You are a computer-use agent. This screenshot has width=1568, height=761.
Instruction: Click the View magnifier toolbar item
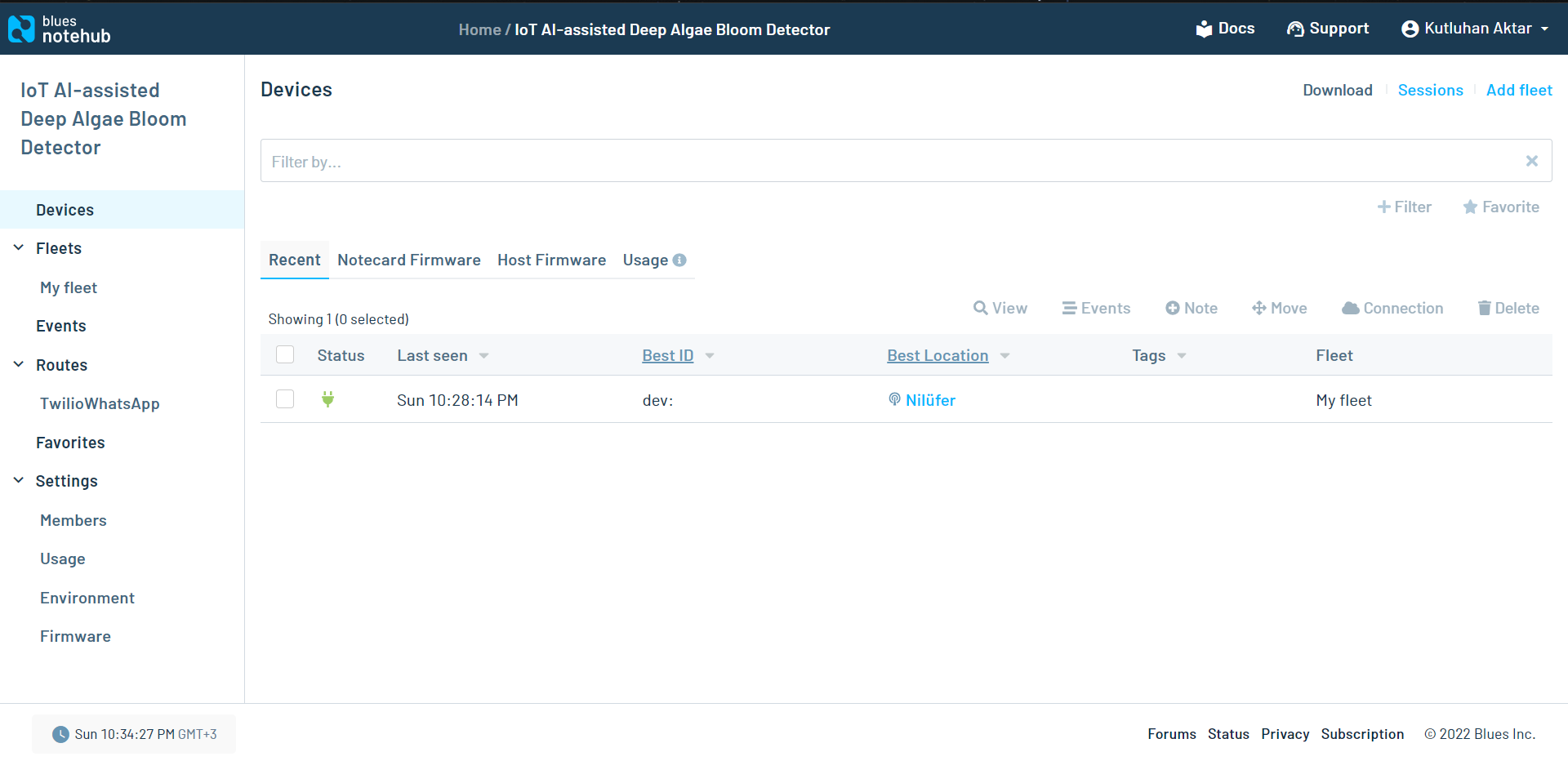[1000, 308]
